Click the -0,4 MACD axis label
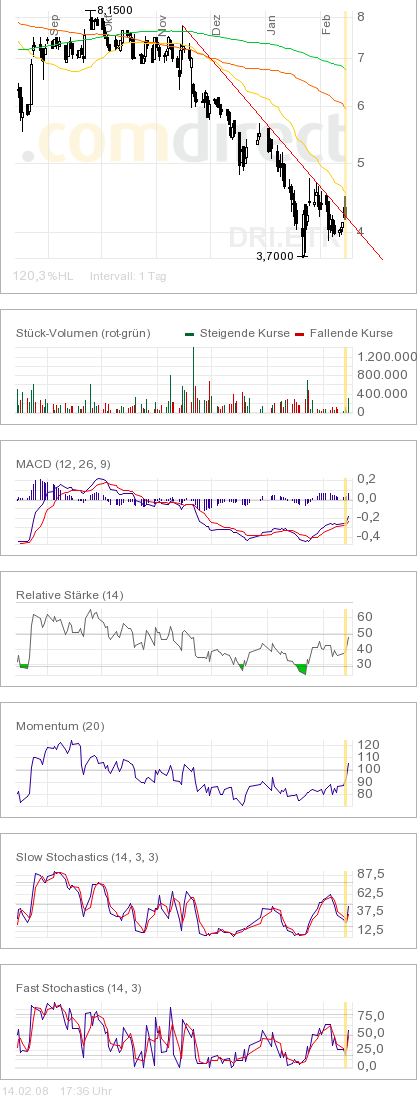This screenshot has height=1098, width=417. 369,536
